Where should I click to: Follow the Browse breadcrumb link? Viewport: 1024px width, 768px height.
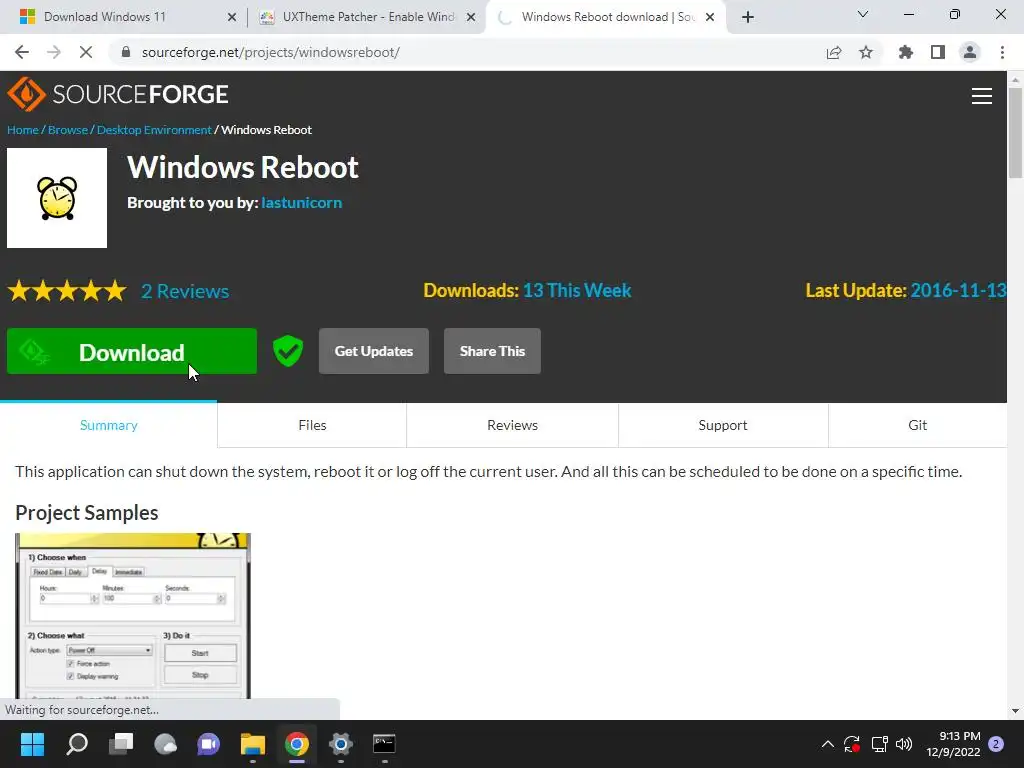68,130
